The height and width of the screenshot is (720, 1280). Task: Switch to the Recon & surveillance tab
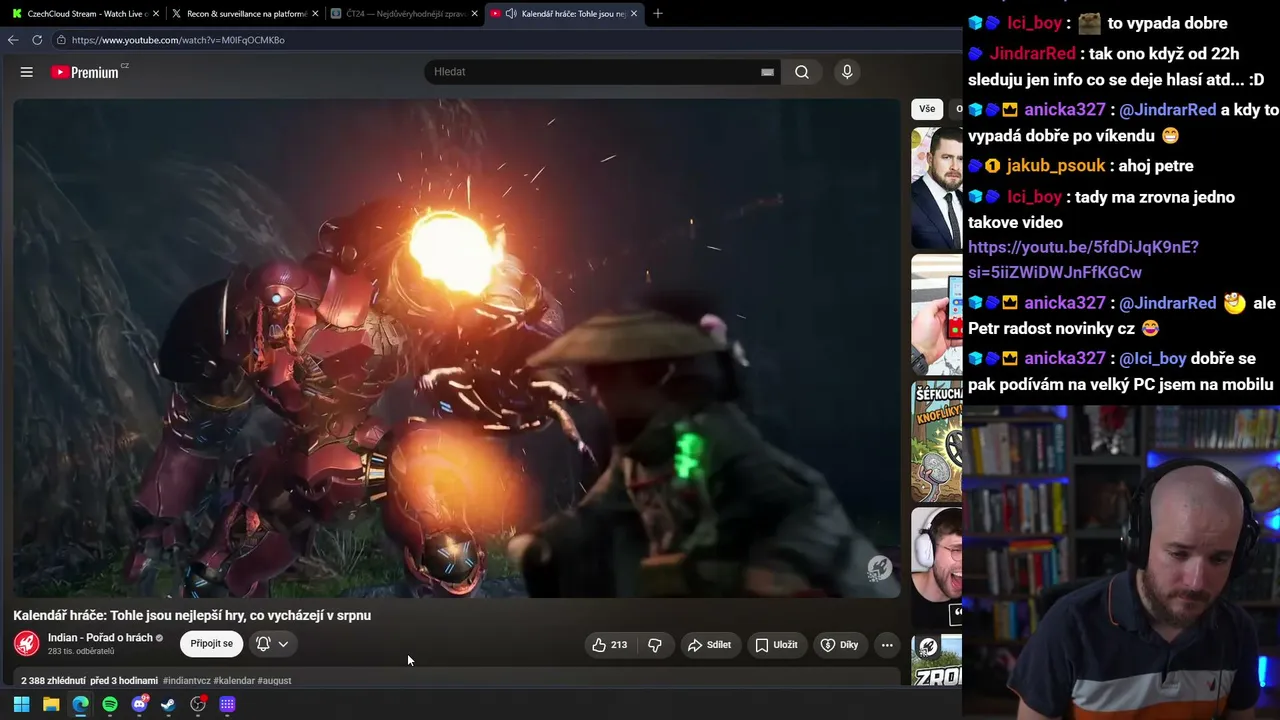[244, 14]
